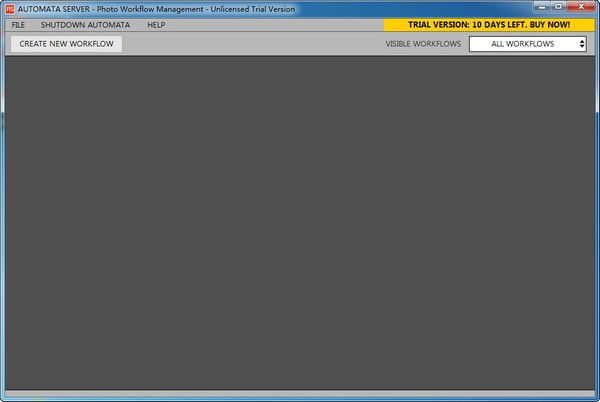Open the SHUTDOWN AUTOMATA menu
Image resolution: width=600 pixels, height=402 pixels.
85,24
